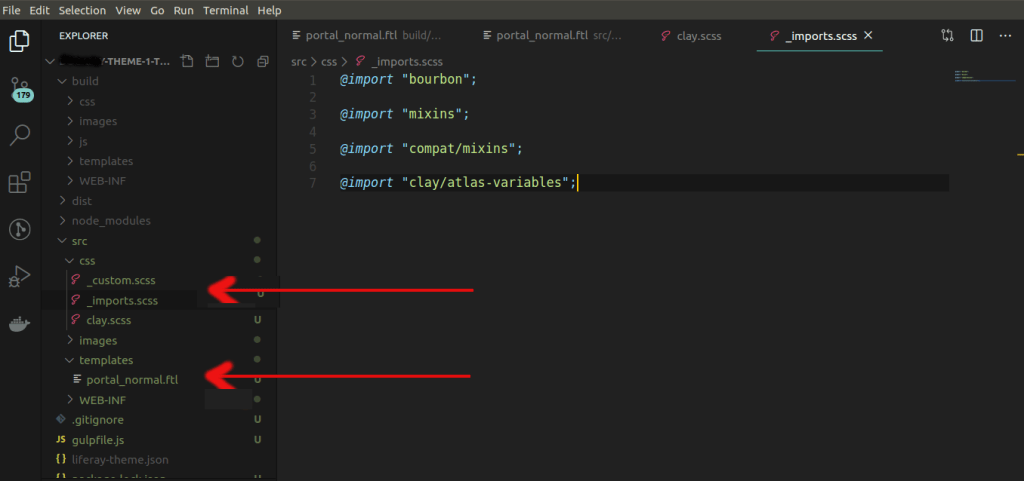Click the New File icon in Explorer
1024x481 pixels.
click(185, 62)
